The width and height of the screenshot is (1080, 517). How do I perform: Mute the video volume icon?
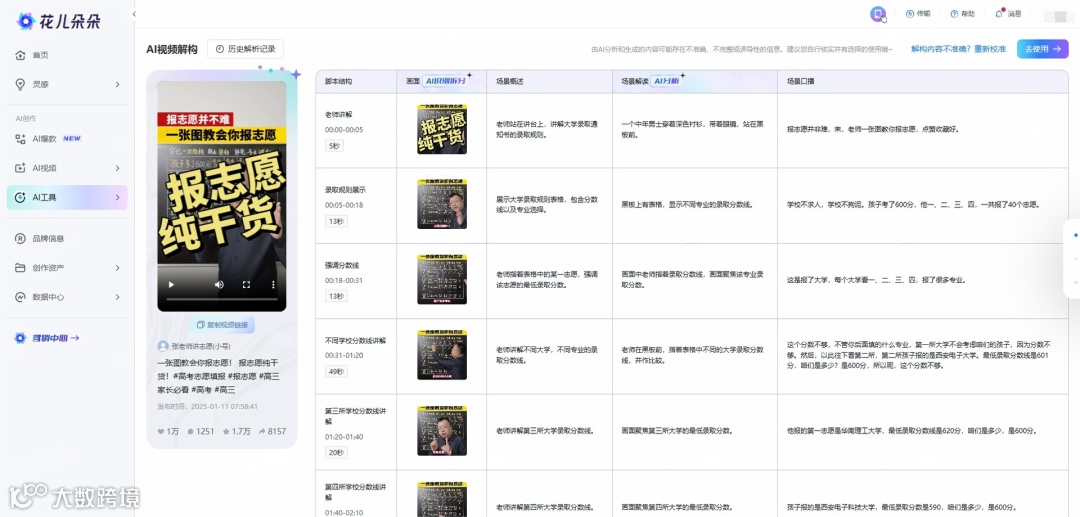[x=219, y=284]
